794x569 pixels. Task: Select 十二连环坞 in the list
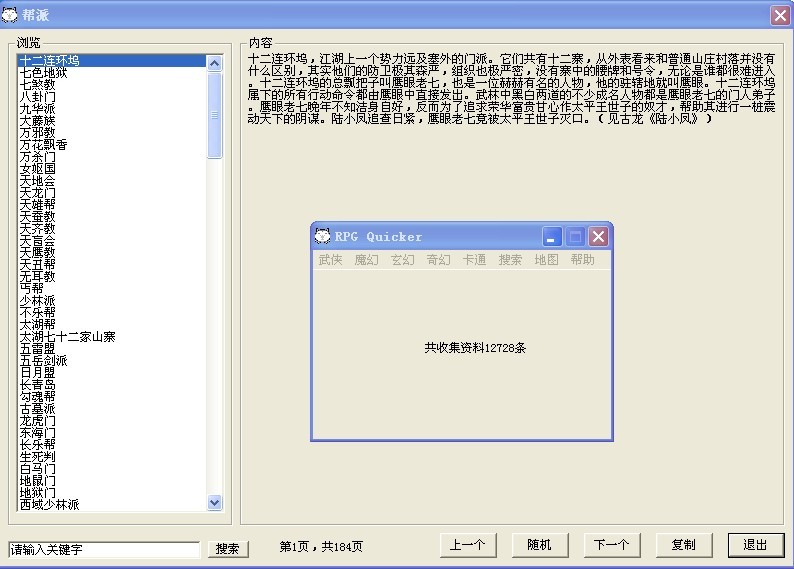tap(112, 61)
